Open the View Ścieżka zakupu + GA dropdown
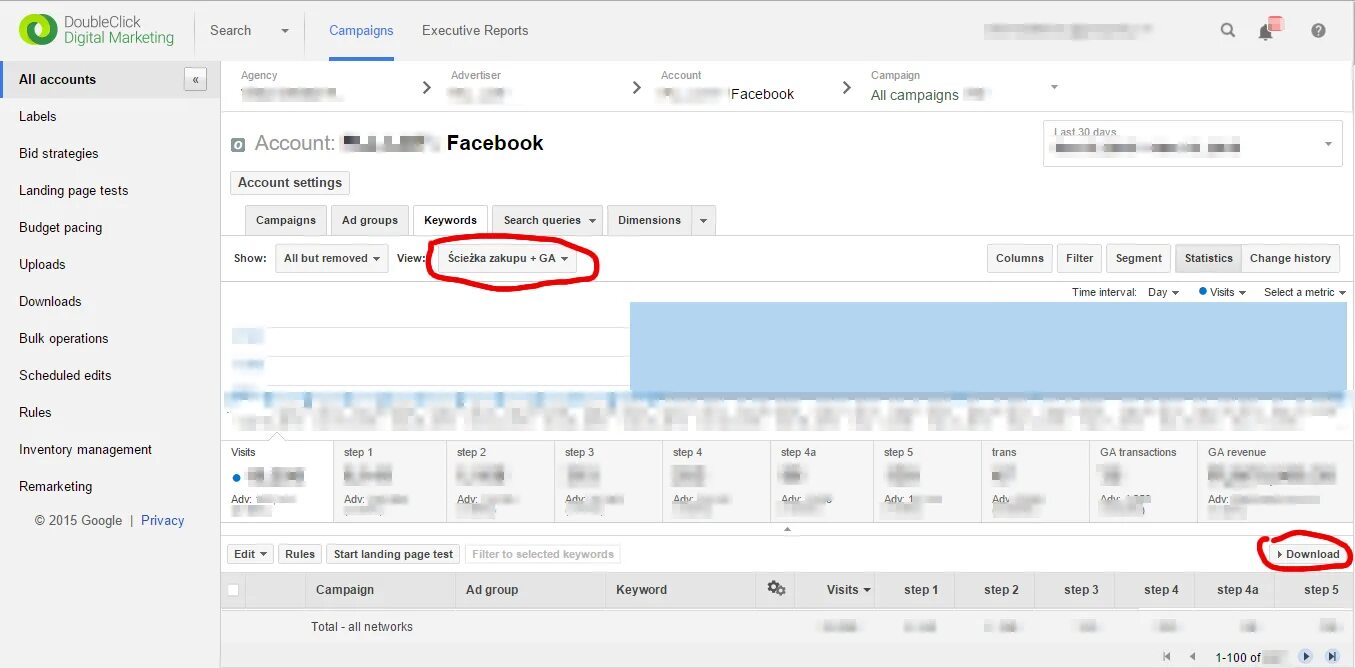 508,258
